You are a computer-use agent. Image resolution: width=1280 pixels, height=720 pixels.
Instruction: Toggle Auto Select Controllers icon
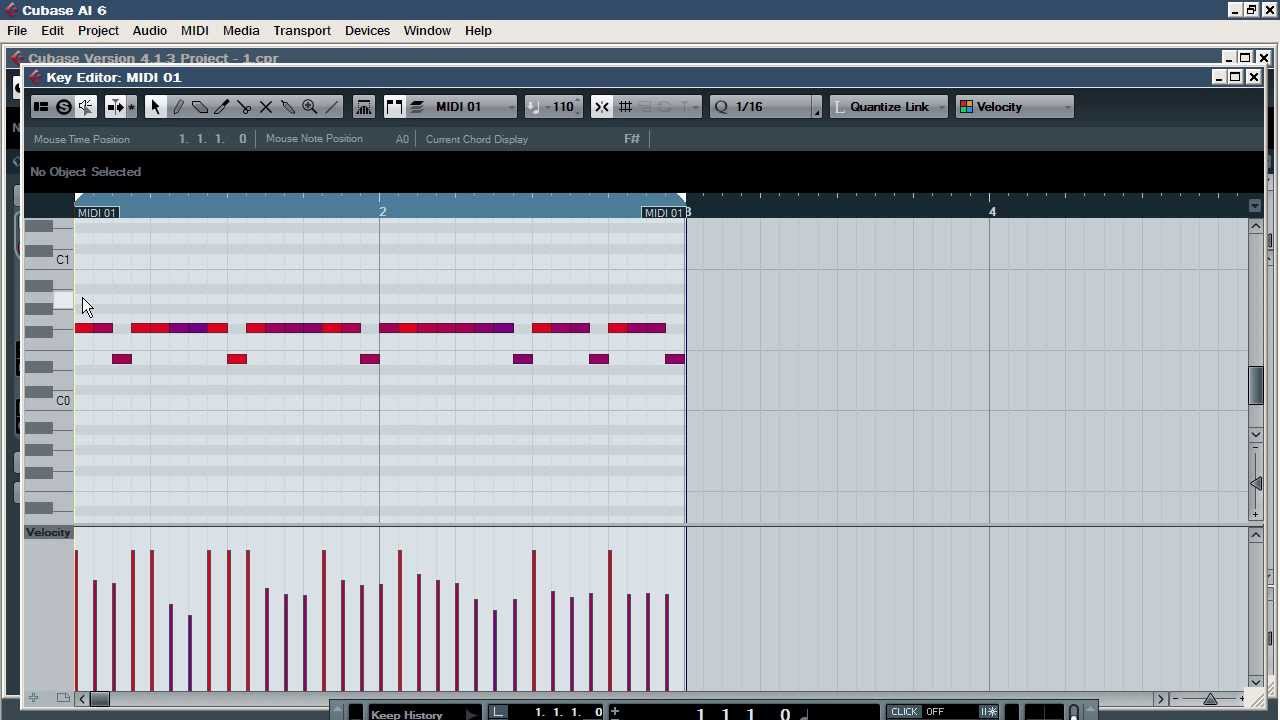click(364, 107)
